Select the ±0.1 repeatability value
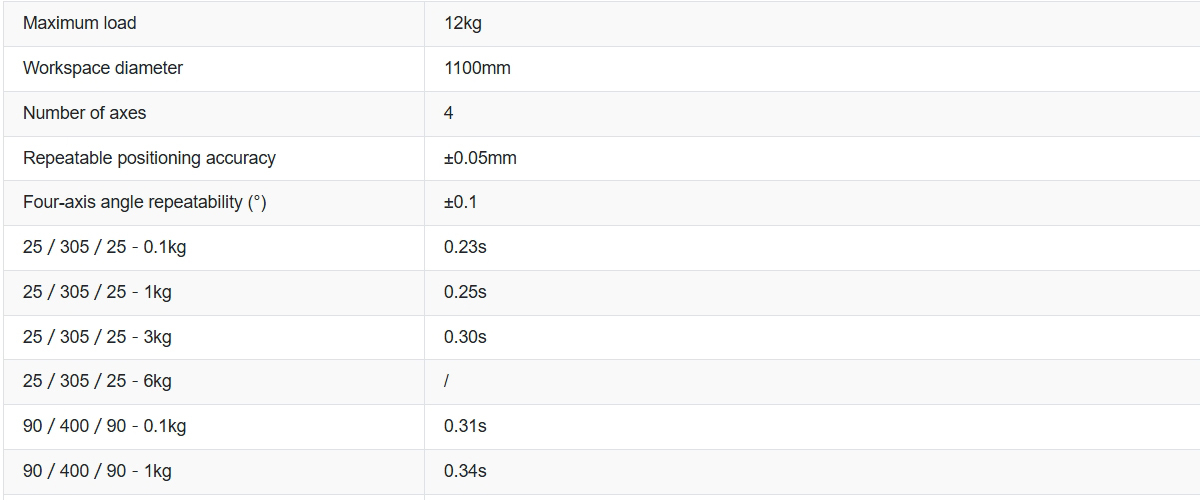This screenshot has width=1200, height=500. pos(461,202)
